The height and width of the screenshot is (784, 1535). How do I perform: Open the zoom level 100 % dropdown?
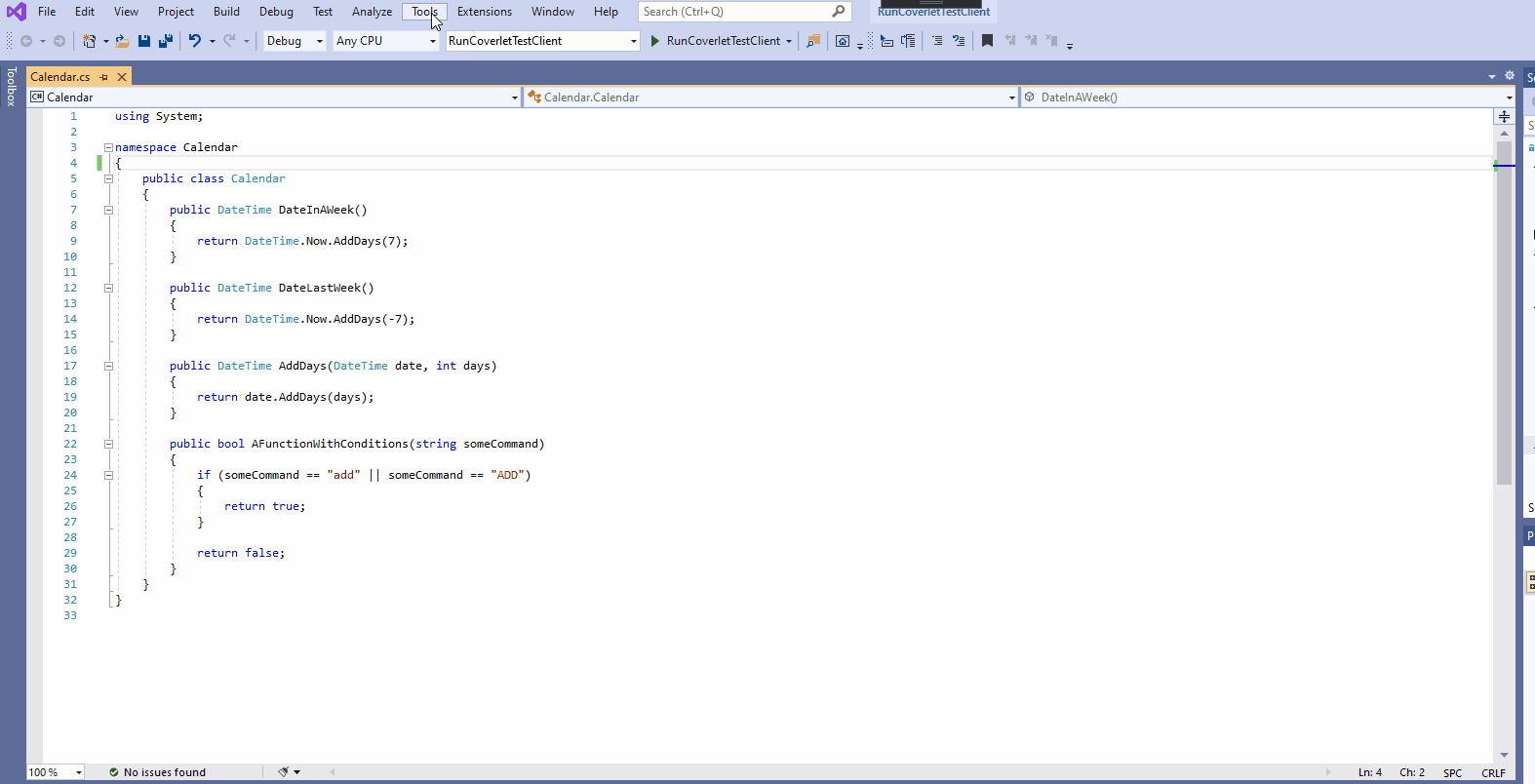(79, 772)
